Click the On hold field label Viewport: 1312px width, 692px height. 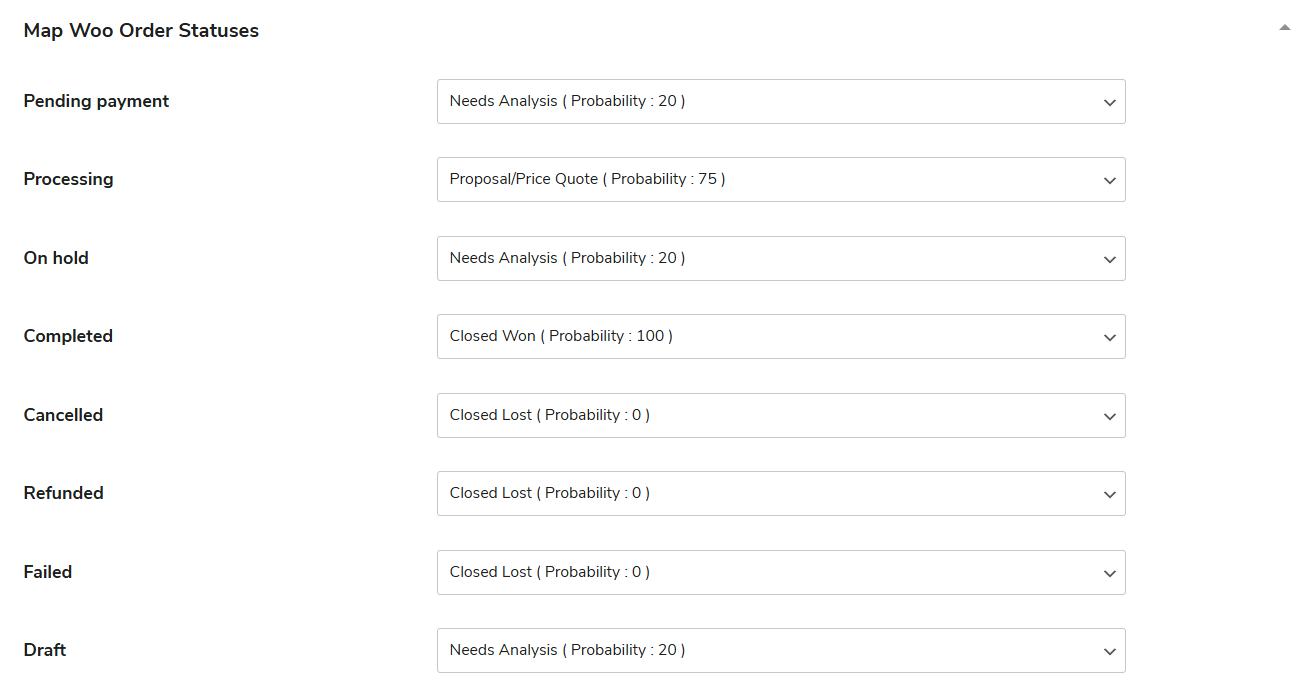[56, 258]
